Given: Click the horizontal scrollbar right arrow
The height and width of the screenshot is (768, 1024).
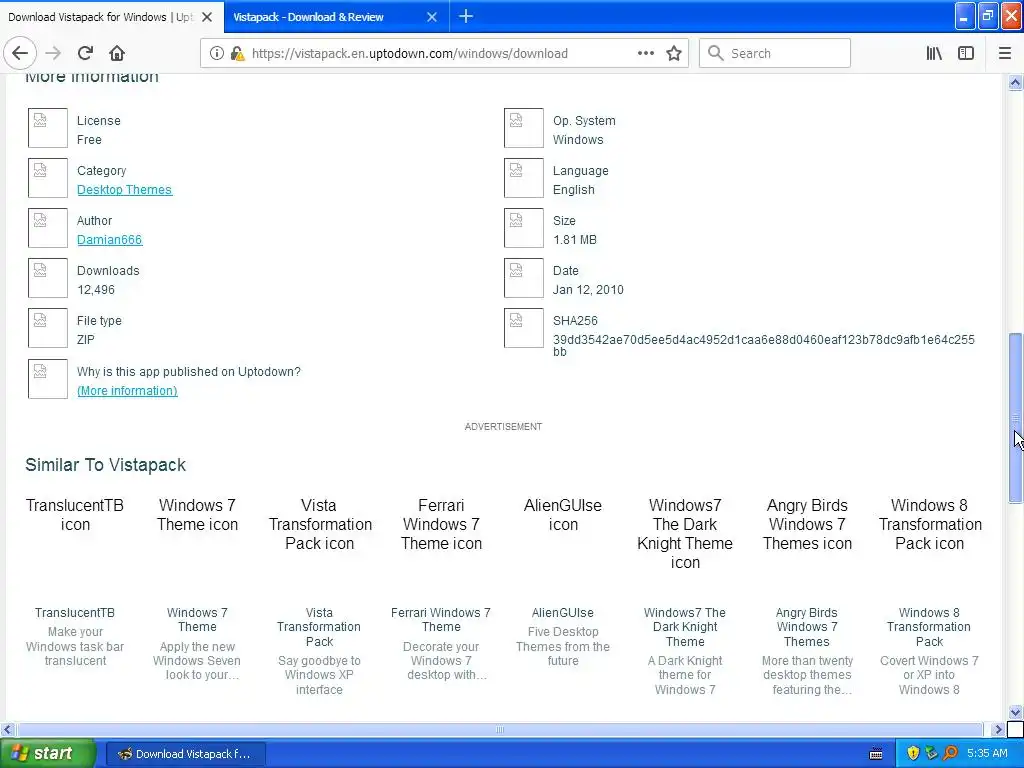Looking at the screenshot, I should click(x=998, y=729).
